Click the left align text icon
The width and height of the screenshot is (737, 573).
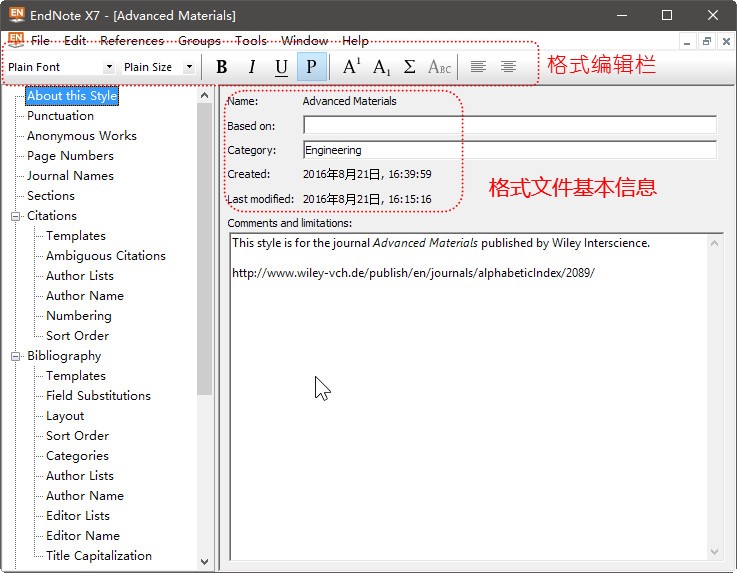tap(479, 67)
